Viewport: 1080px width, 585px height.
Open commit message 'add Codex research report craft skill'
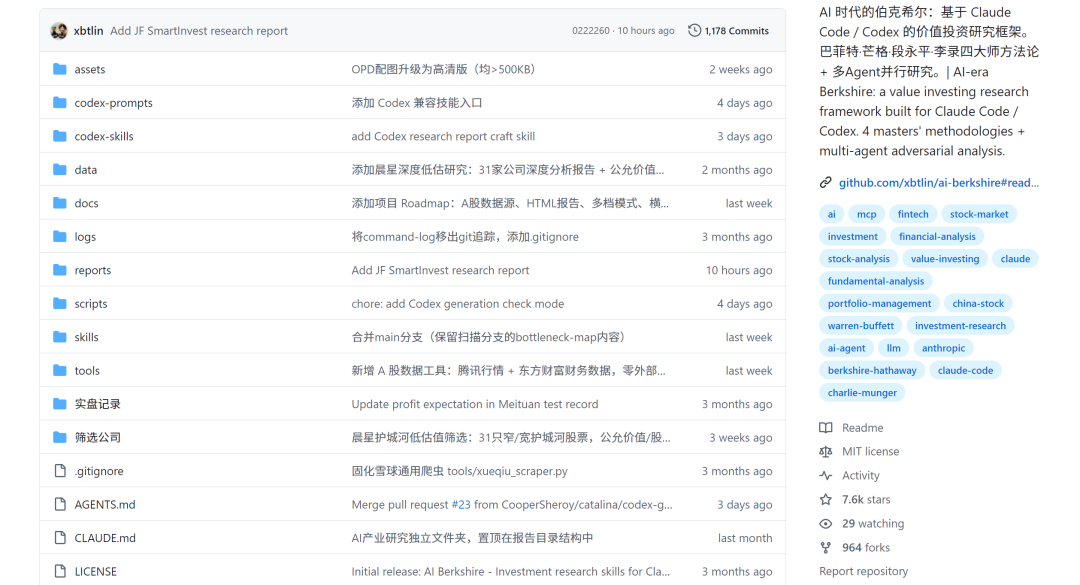pos(443,136)
